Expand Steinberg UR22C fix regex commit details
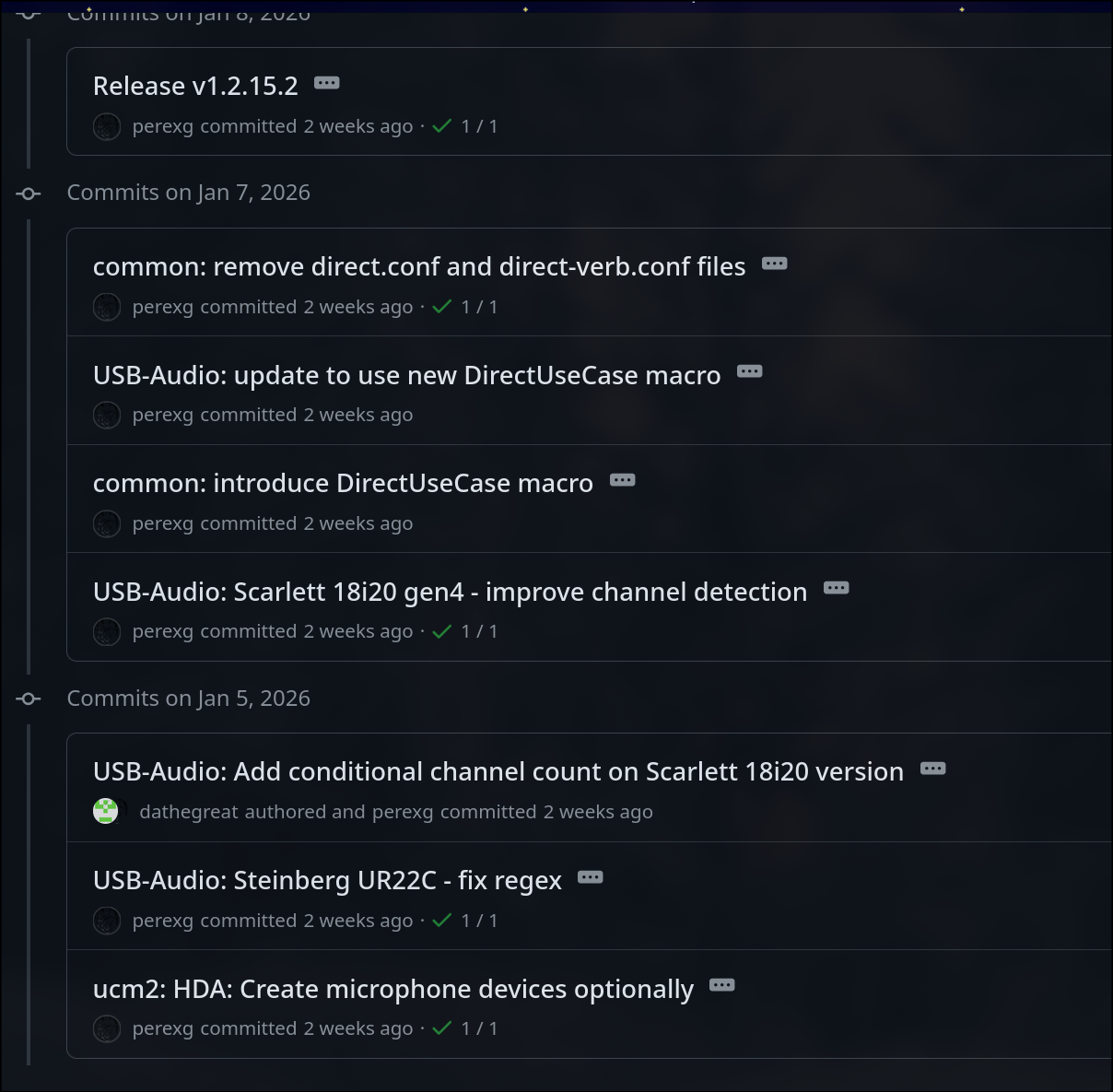This screenshot has height=1092, width=1113. (590, 877)
